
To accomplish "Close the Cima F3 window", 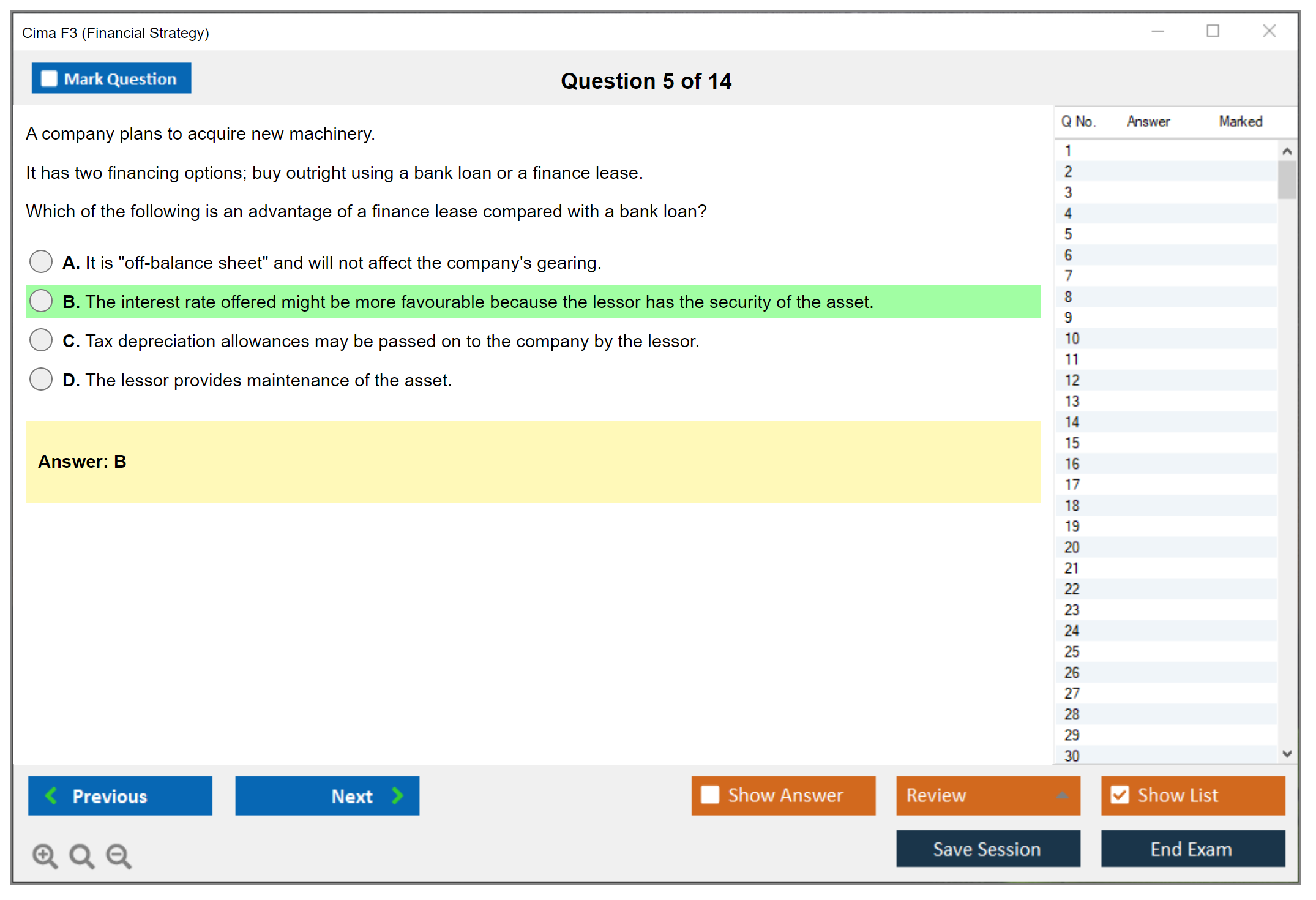I will (x=1269, y=31).
